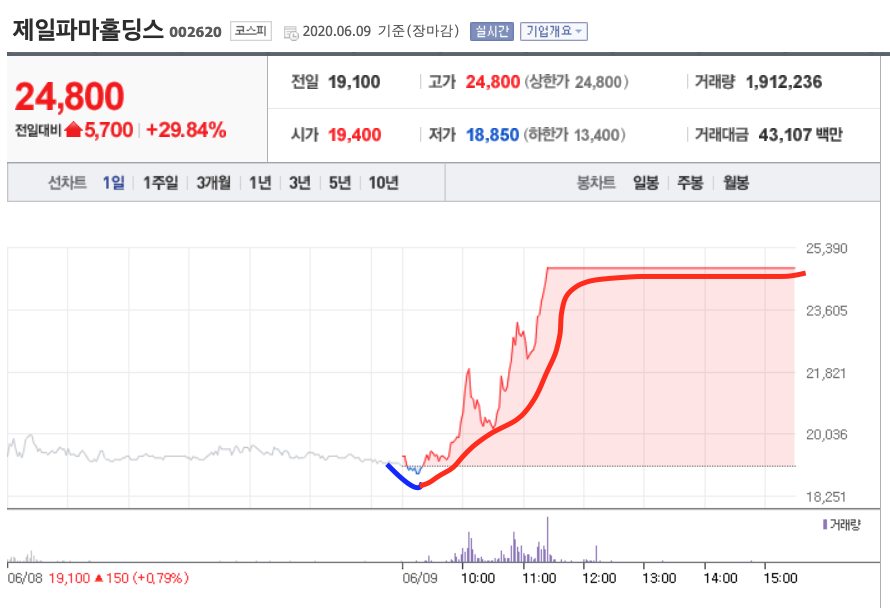Toggle the 실시간 real-time button
890x608 pixels.
click(492, 31)
